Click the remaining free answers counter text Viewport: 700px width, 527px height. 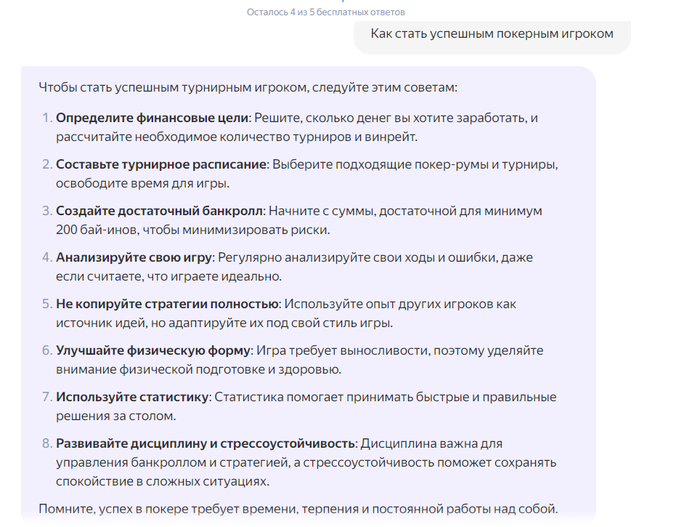click(x=326, y=12)
